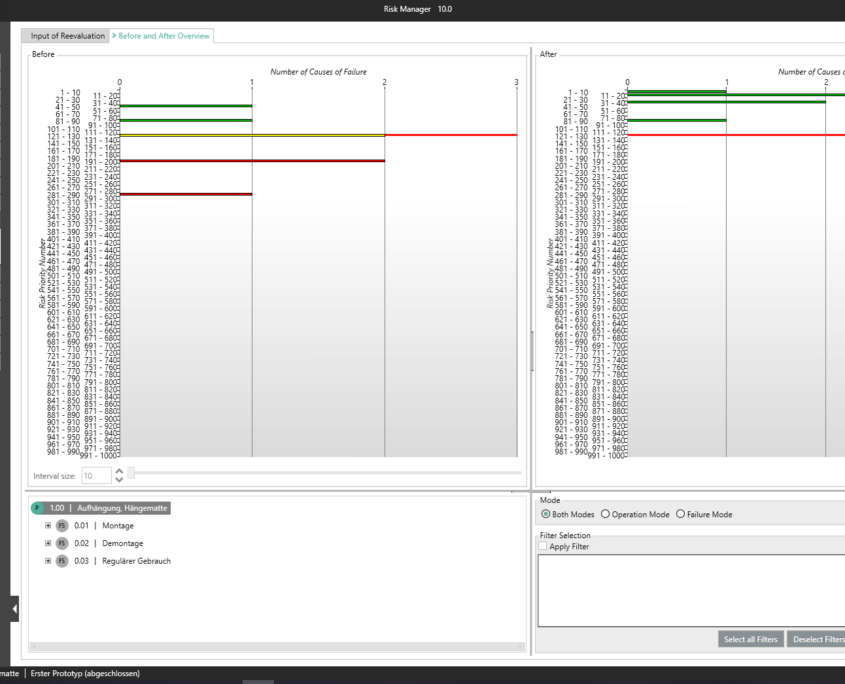Viewport: 845px width, 684px height.
Task: Expand the 0.03 Regulärer Gebrauch node
Action: point(47,561)
